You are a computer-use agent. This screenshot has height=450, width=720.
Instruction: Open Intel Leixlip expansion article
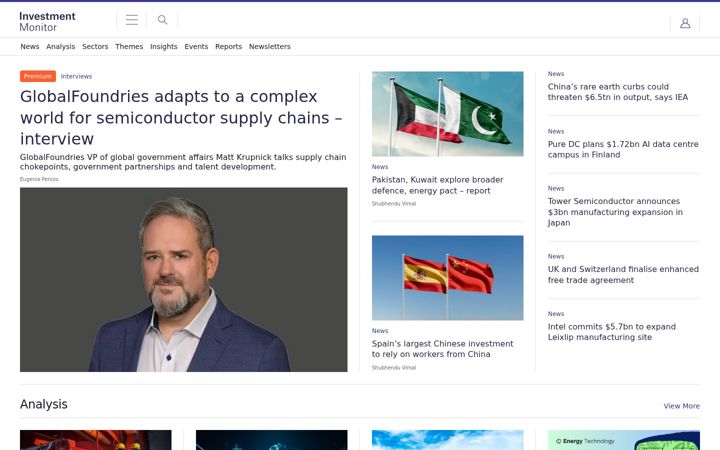click(612, 332)
